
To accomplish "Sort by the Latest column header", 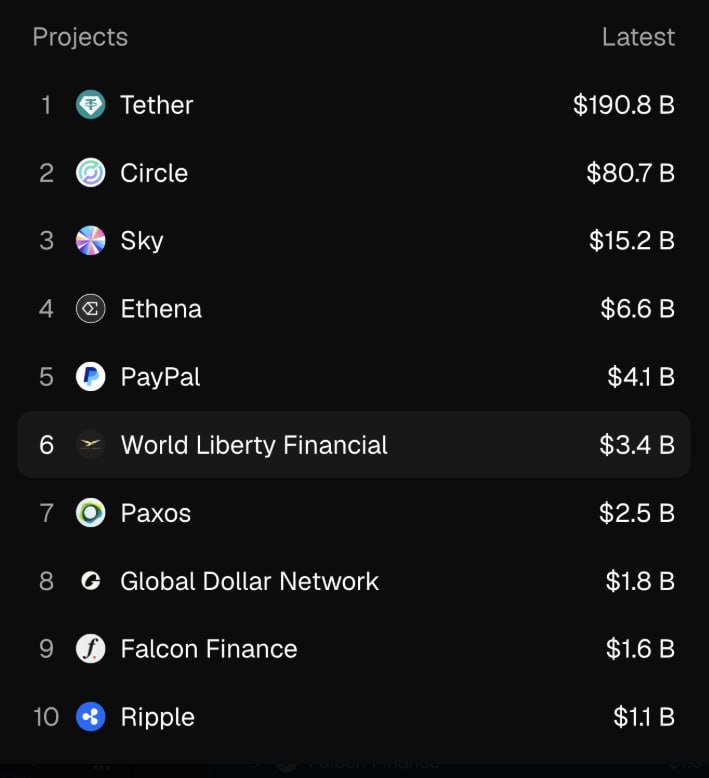I will click(x=638, y=37).
